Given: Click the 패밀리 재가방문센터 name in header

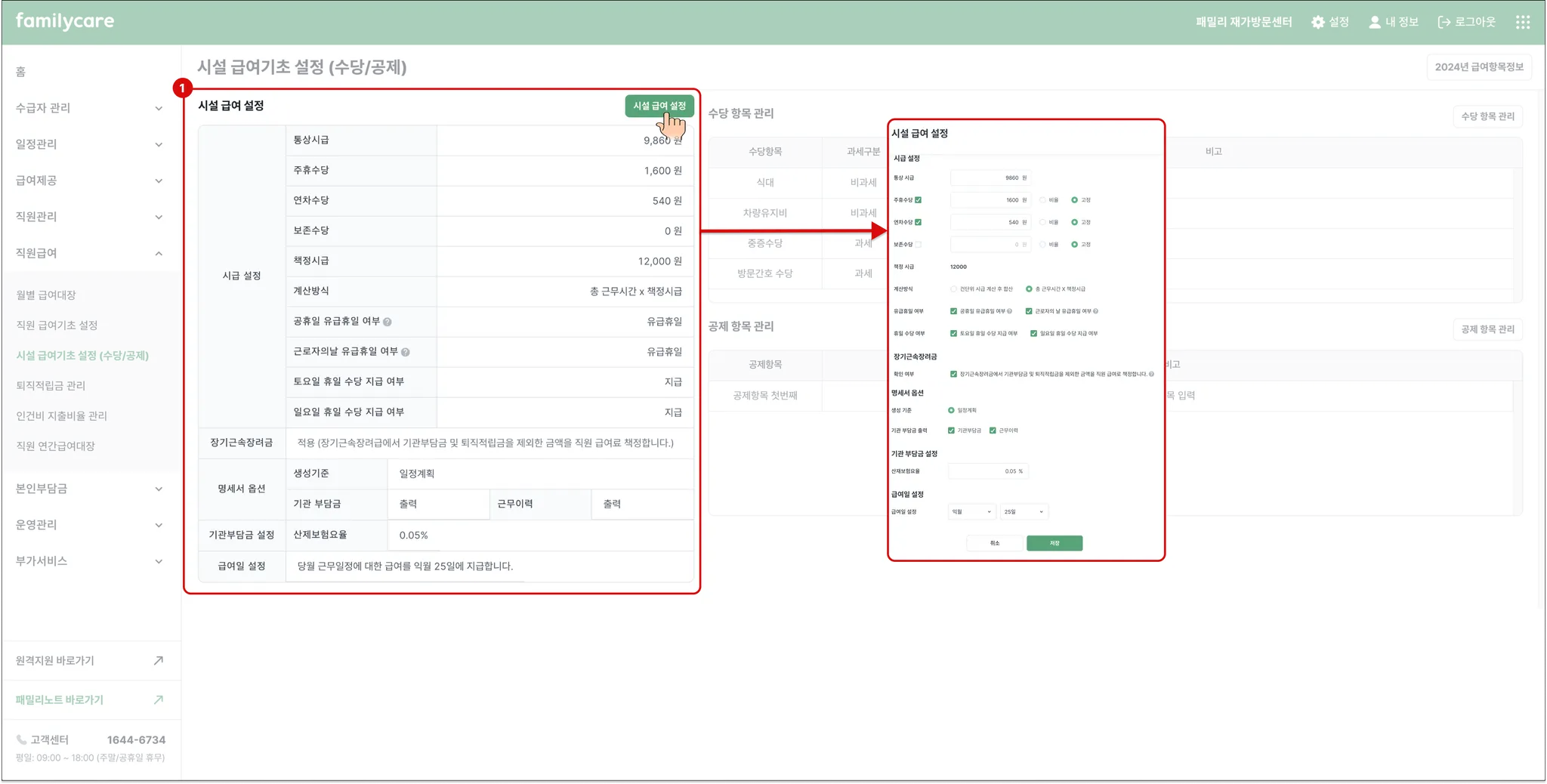Looking at the screenshot, I should pyautogui.click(x=1244, y=23).
